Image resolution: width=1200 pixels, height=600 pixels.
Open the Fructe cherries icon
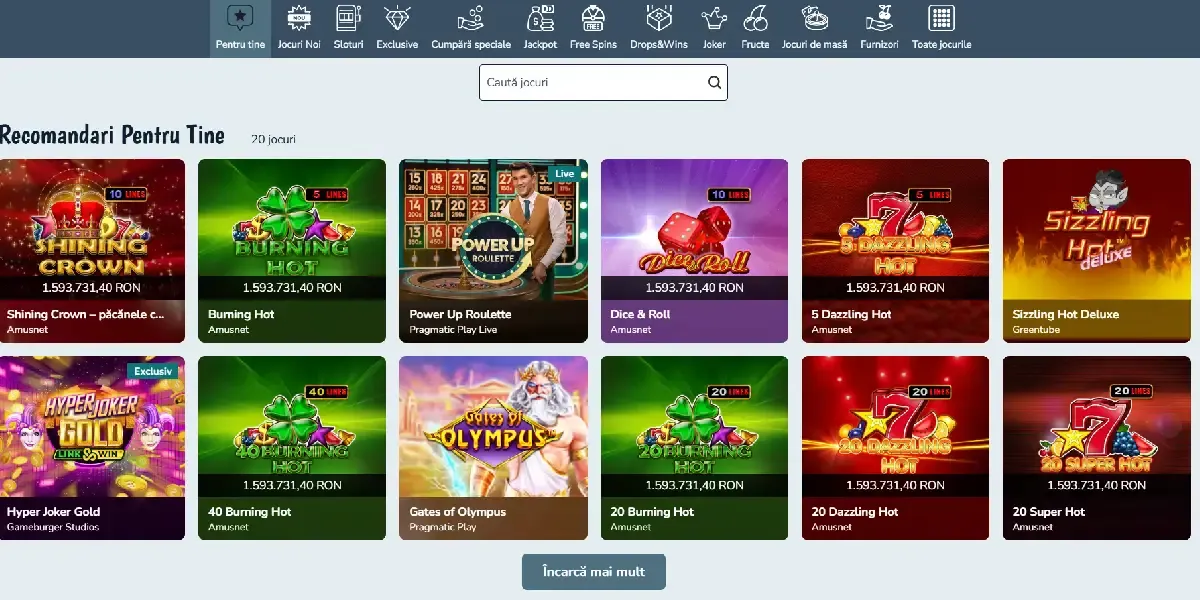click(755, 18)
